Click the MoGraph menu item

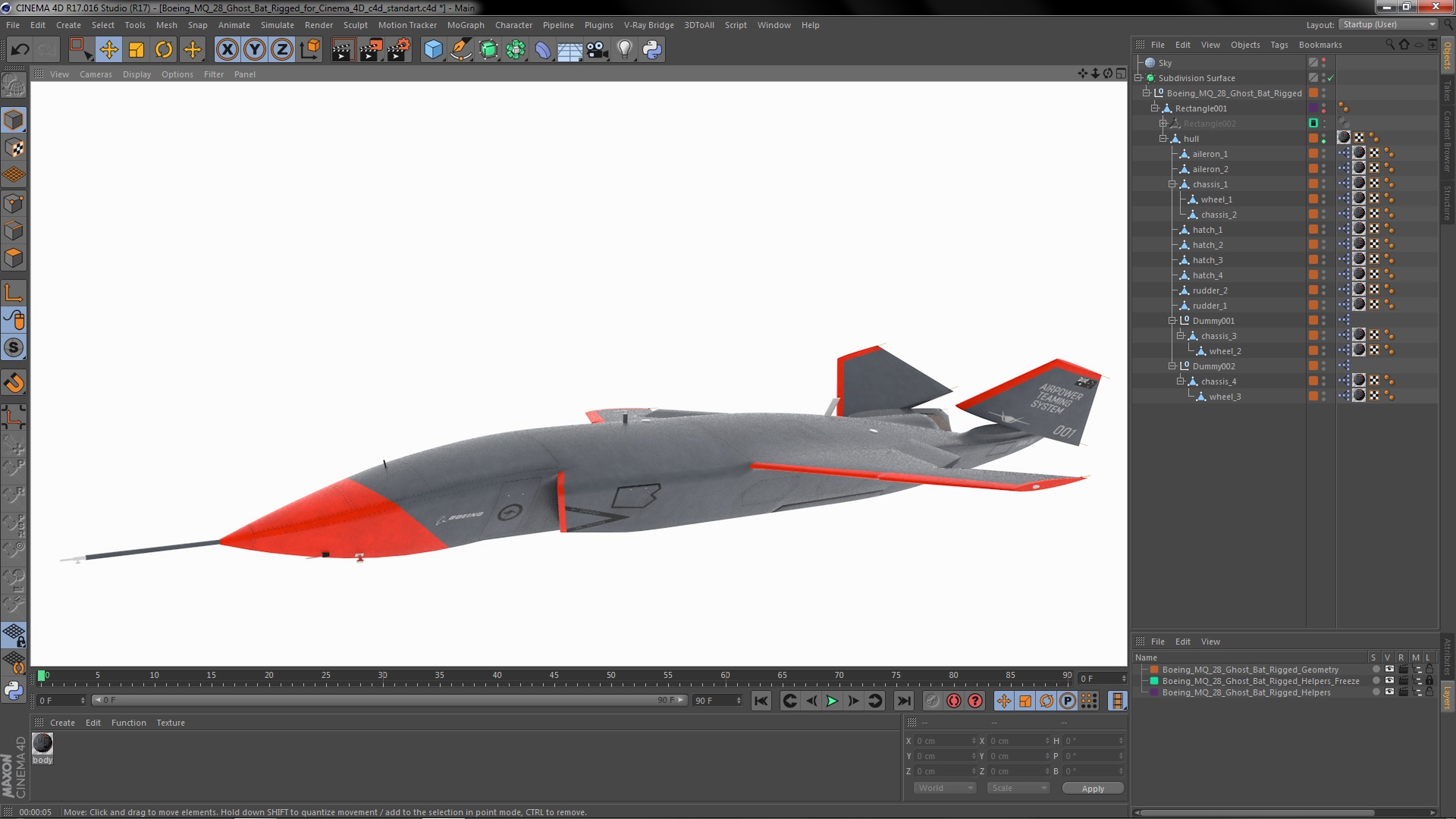(466, 25)
